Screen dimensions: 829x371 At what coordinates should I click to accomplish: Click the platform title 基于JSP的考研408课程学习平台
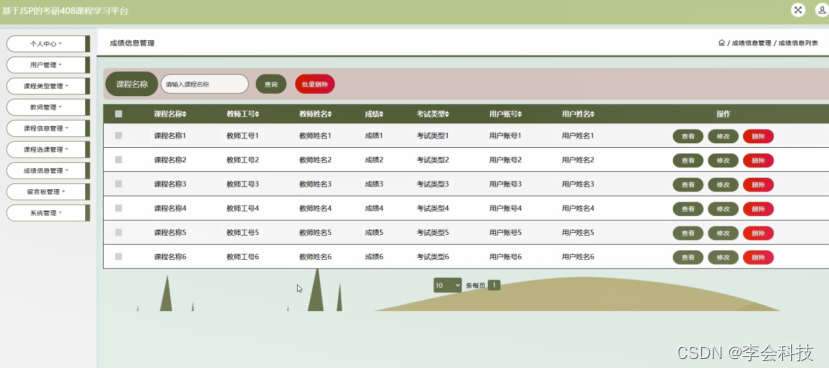click(65, 11)
